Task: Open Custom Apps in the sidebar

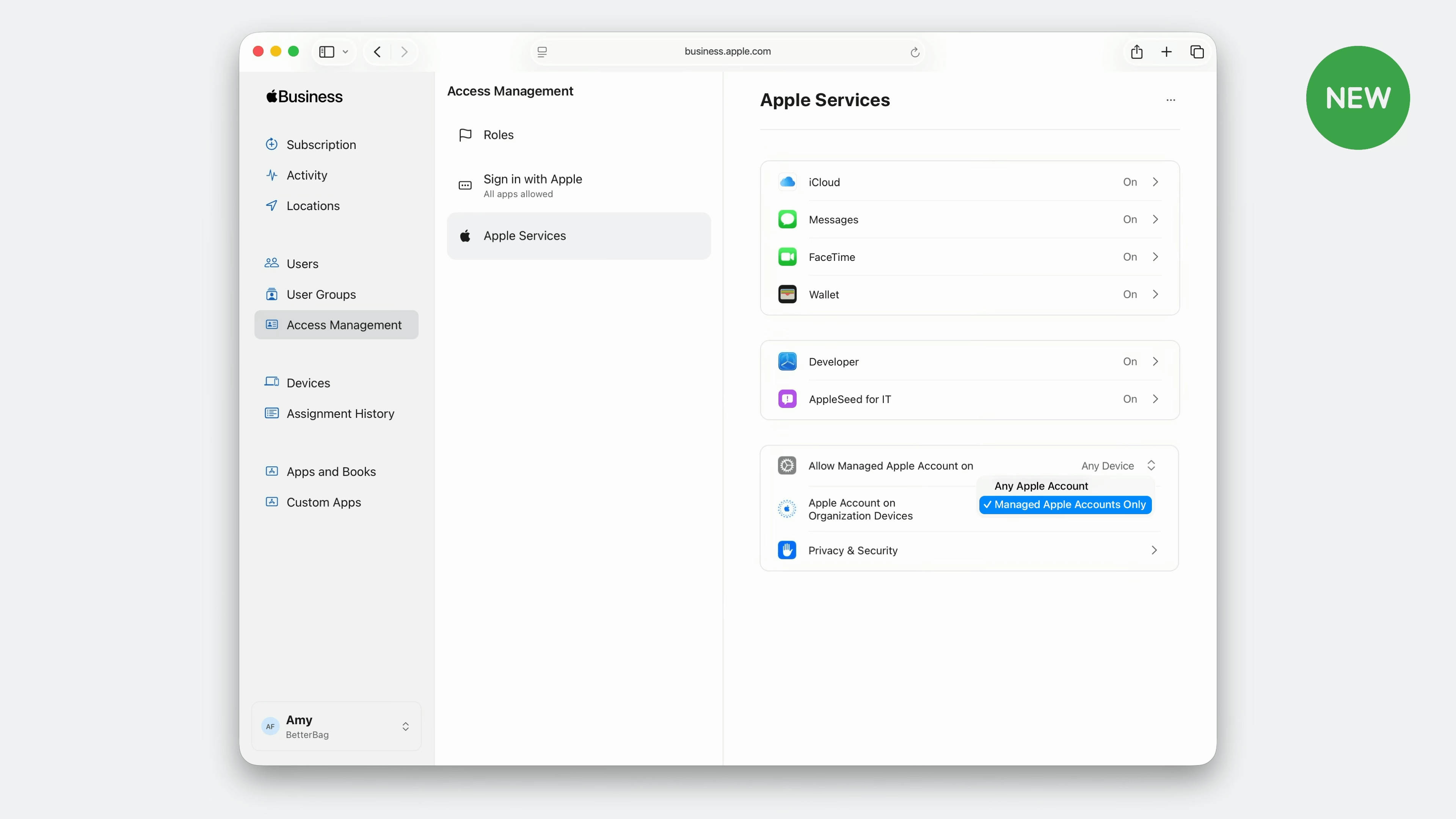Action: [x=336, y=502]
